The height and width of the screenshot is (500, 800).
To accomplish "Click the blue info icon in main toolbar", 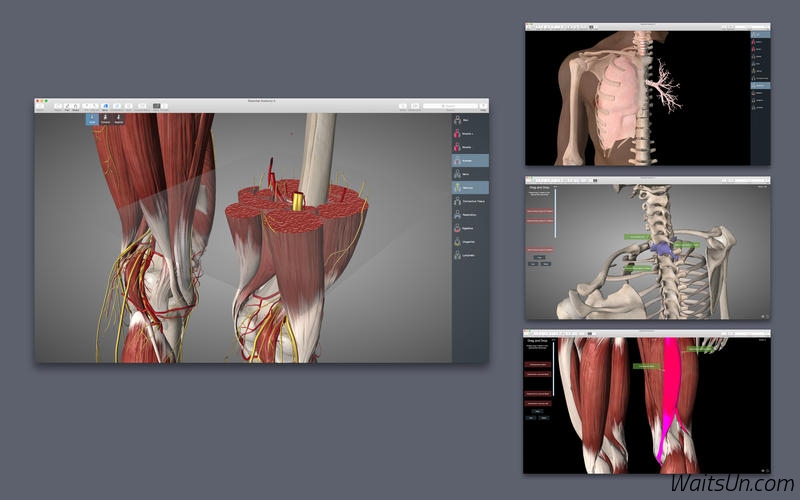I will point(106,107).
